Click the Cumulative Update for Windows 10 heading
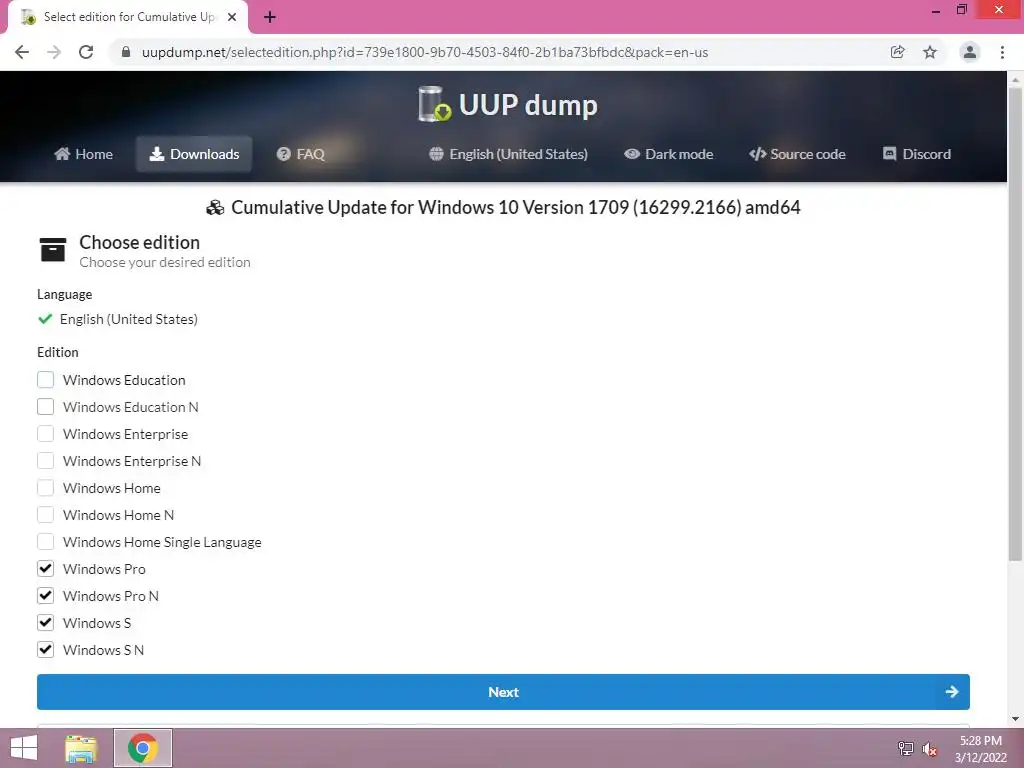 point(504,208)
